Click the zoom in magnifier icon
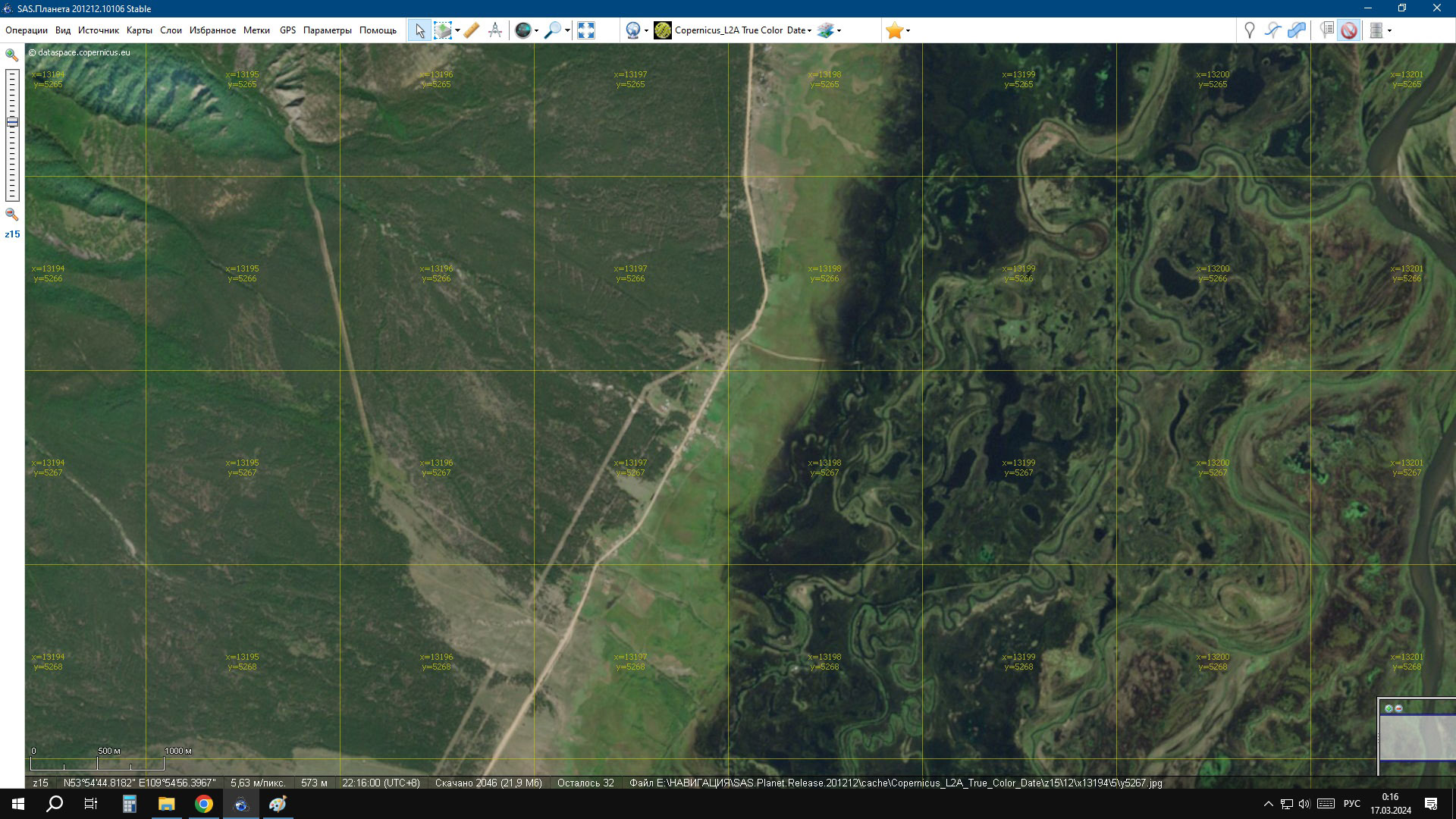Viewport: 1456px width, 819px height. pos(11,55)
